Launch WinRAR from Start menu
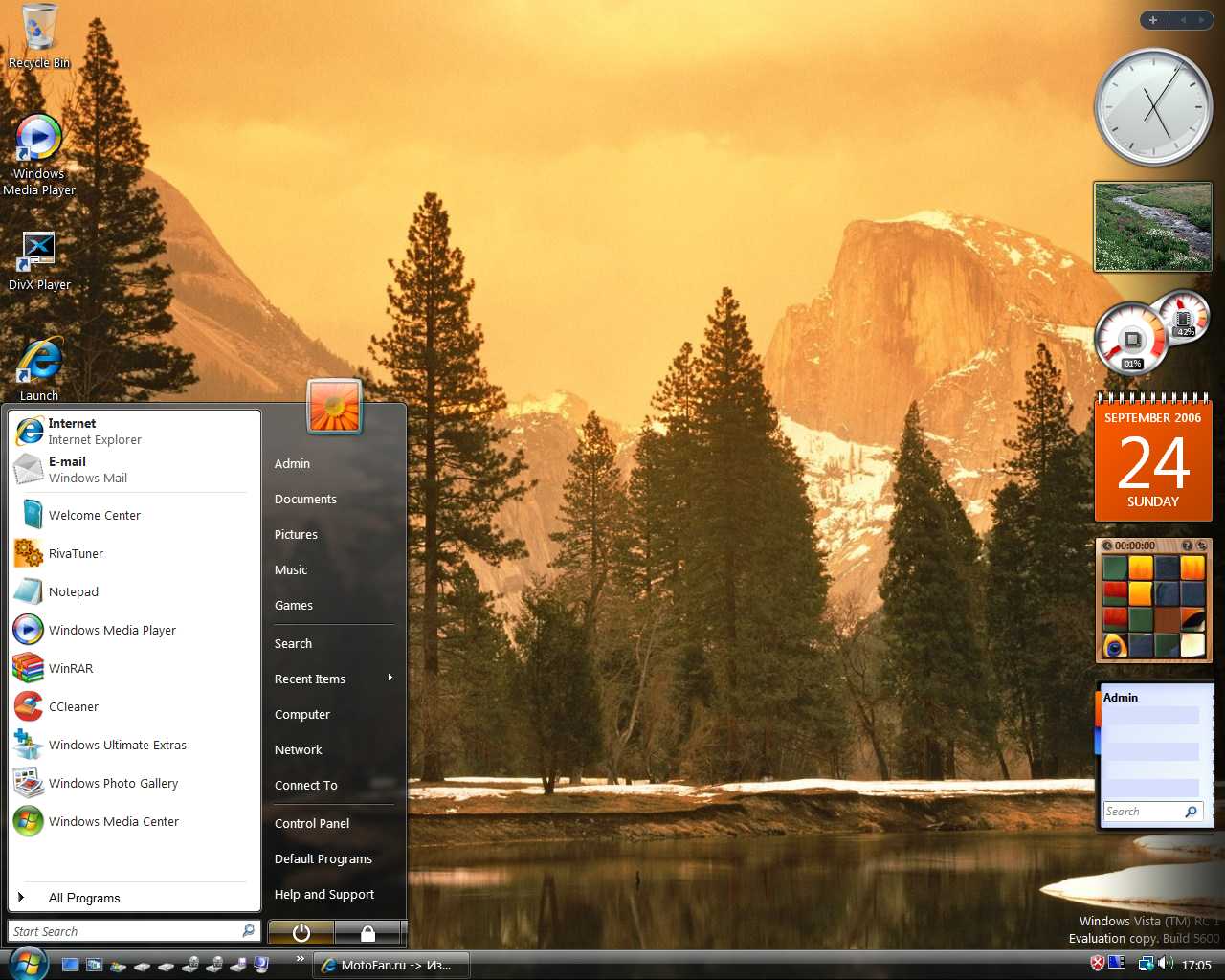Image resolution: width=1225 pixels, height=980 pixels. point(136,669)
